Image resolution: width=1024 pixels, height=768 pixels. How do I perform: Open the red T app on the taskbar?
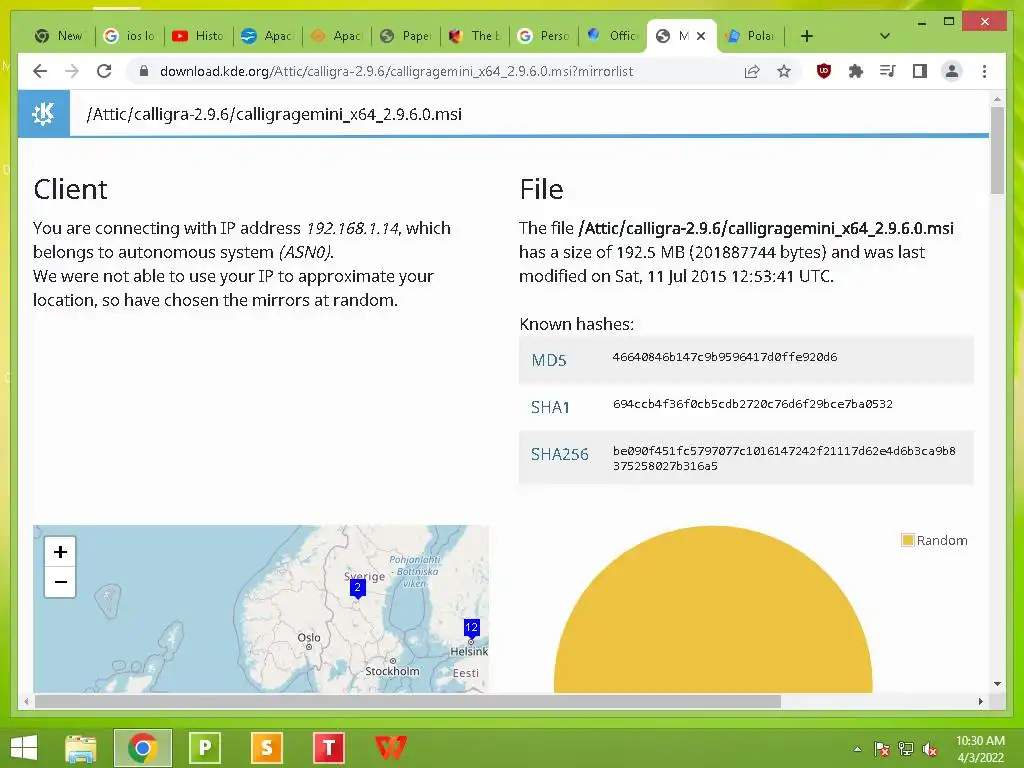[328, 748]
